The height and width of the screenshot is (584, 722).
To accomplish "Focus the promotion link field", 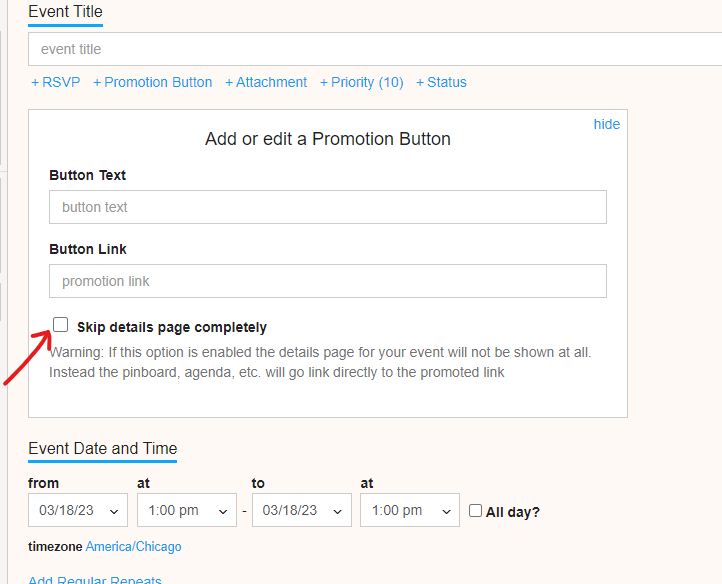I will tap(328, 281).
